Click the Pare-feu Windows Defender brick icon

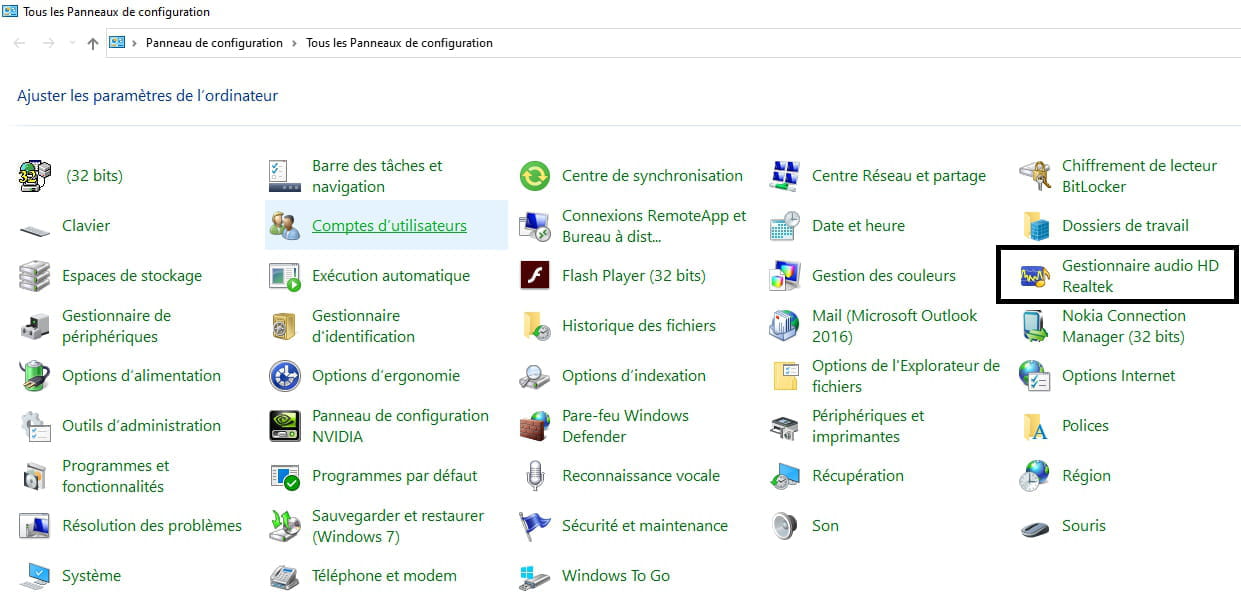[x=535, y=426]
